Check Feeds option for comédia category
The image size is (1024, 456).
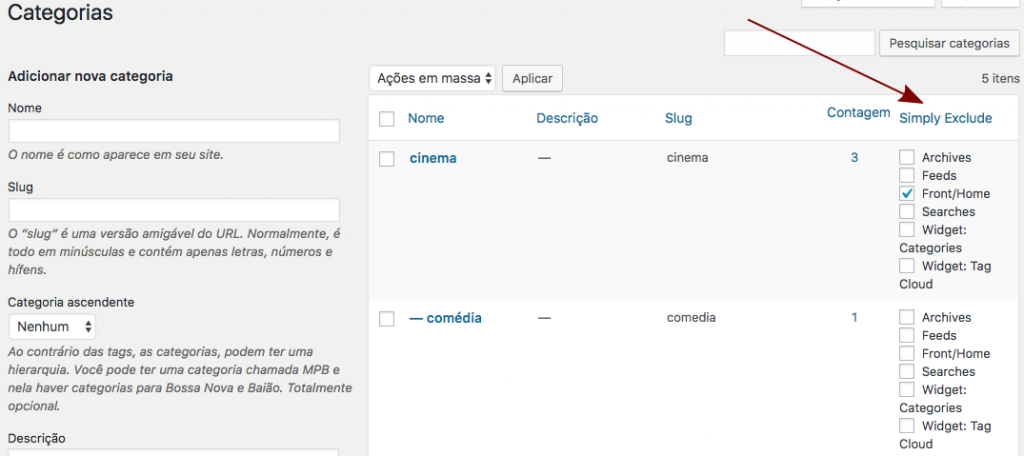pyautogui.click(x=907, y=335)
